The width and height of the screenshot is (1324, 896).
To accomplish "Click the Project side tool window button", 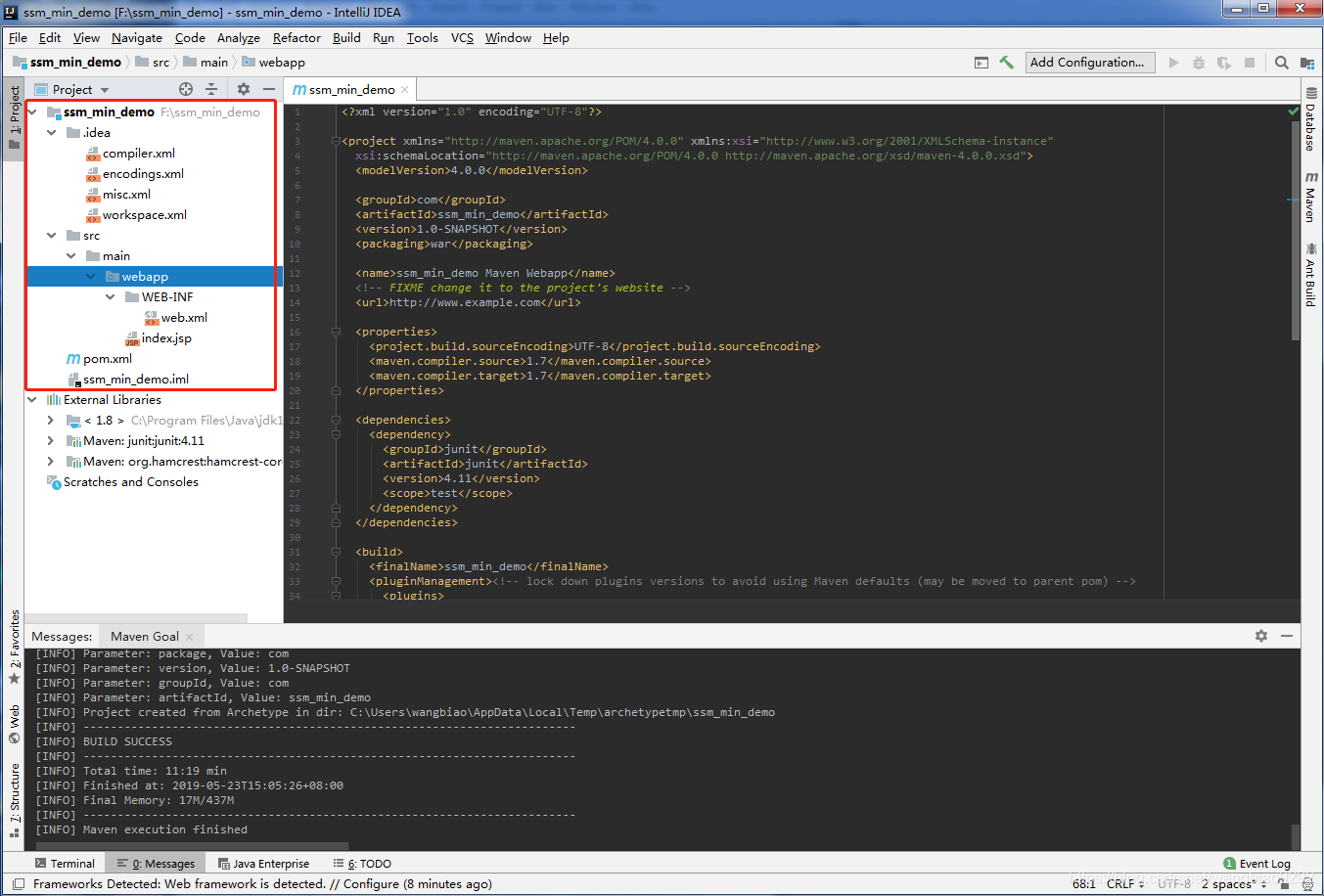I will tap(14, 116).
